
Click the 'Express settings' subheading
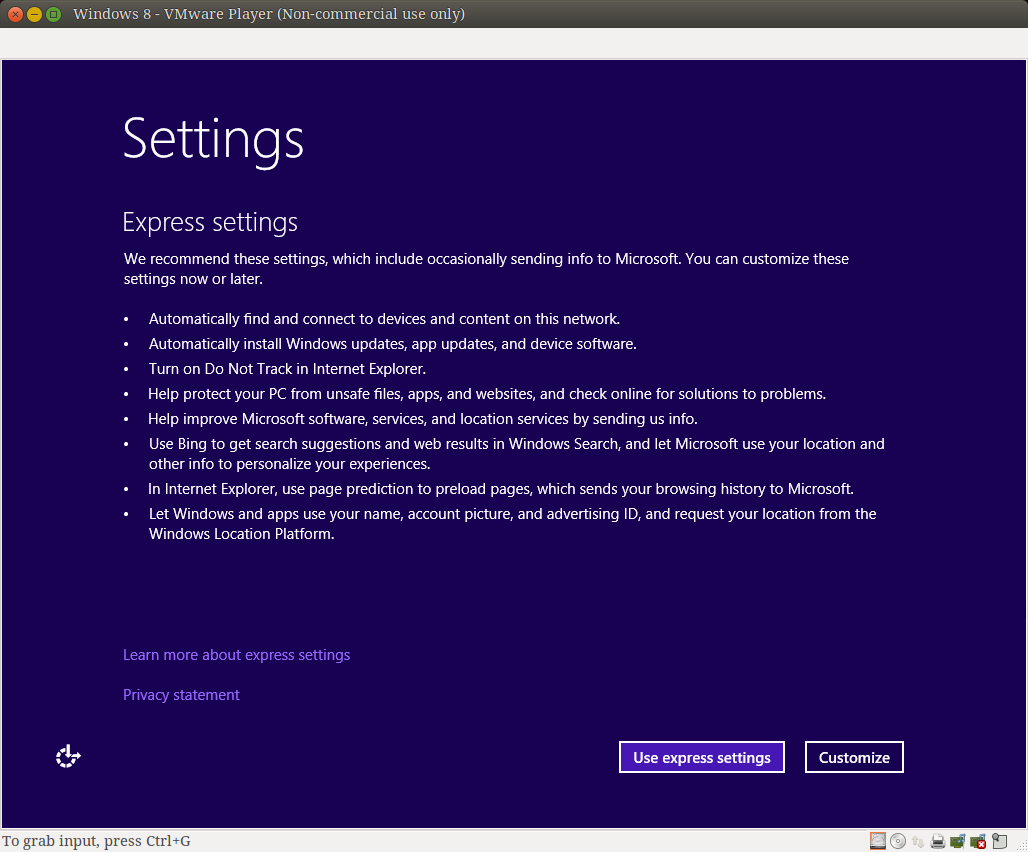(x=210, y=222)
